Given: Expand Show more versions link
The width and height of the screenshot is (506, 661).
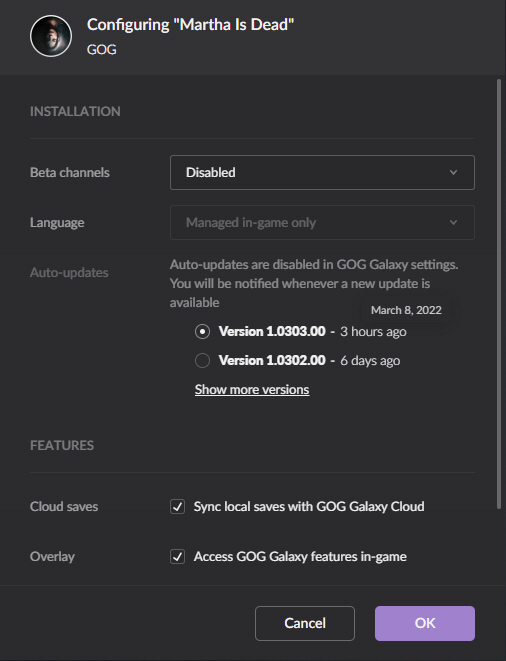Looking at the screenshot, I should (252, 390).
